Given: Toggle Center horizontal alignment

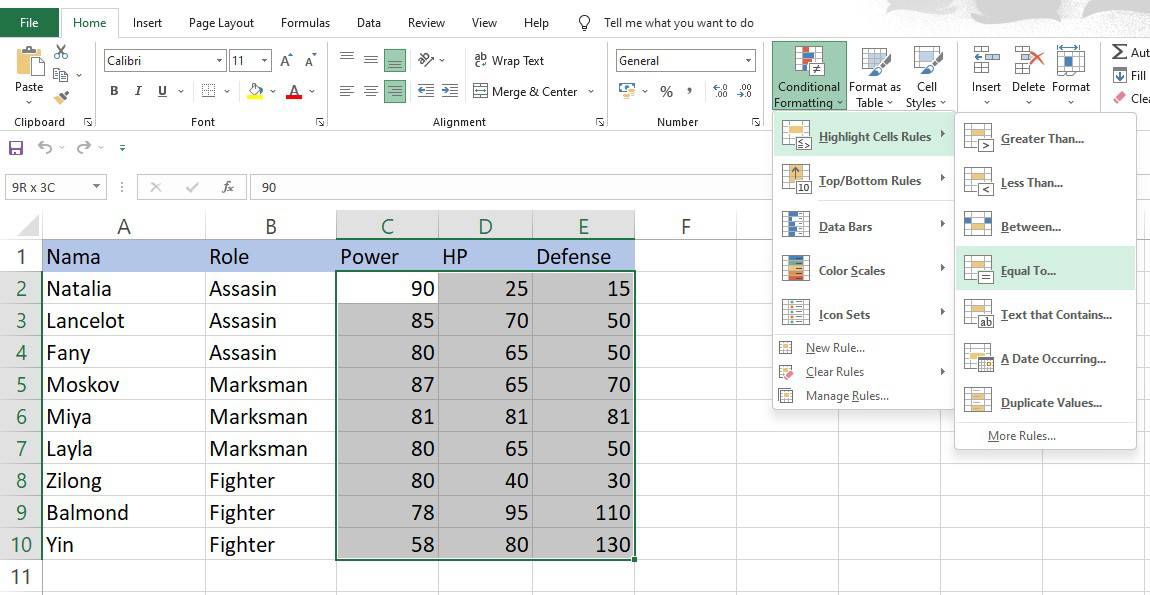Looking at the screenshot, I should (x=371, y=92).
